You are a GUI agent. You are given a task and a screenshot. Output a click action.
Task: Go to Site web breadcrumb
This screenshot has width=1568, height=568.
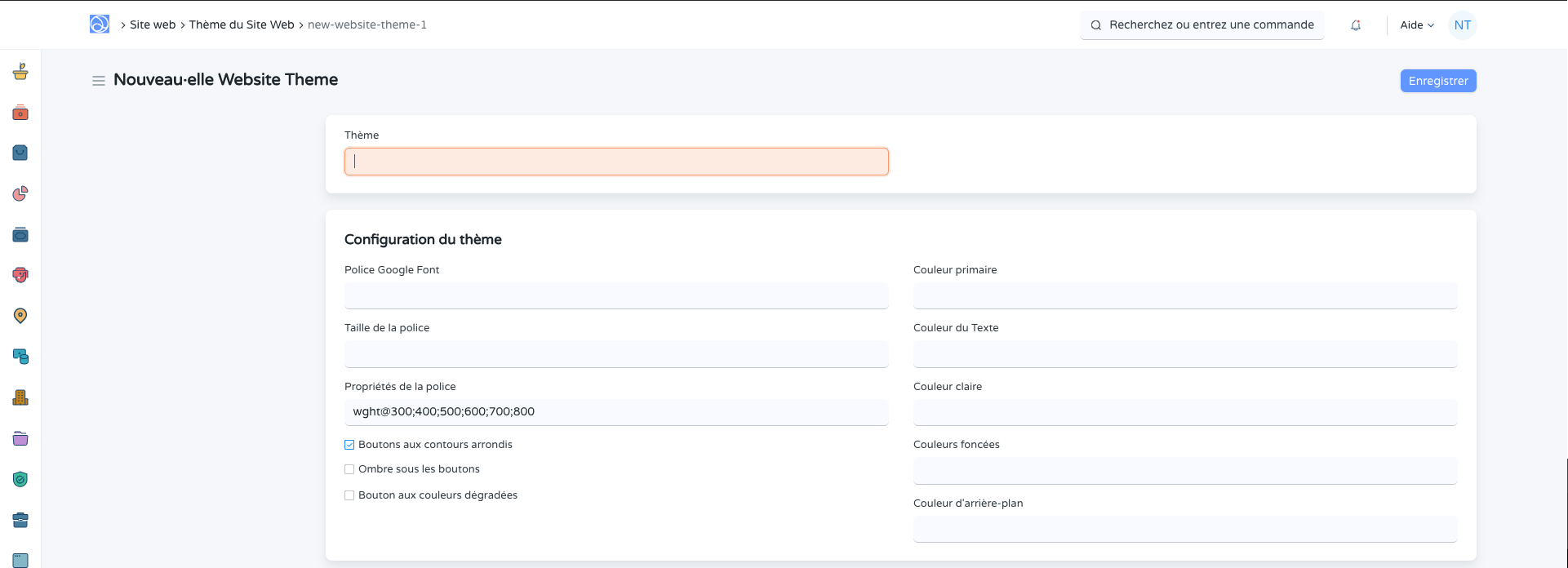pyautogui.click(x=153, y=25)
